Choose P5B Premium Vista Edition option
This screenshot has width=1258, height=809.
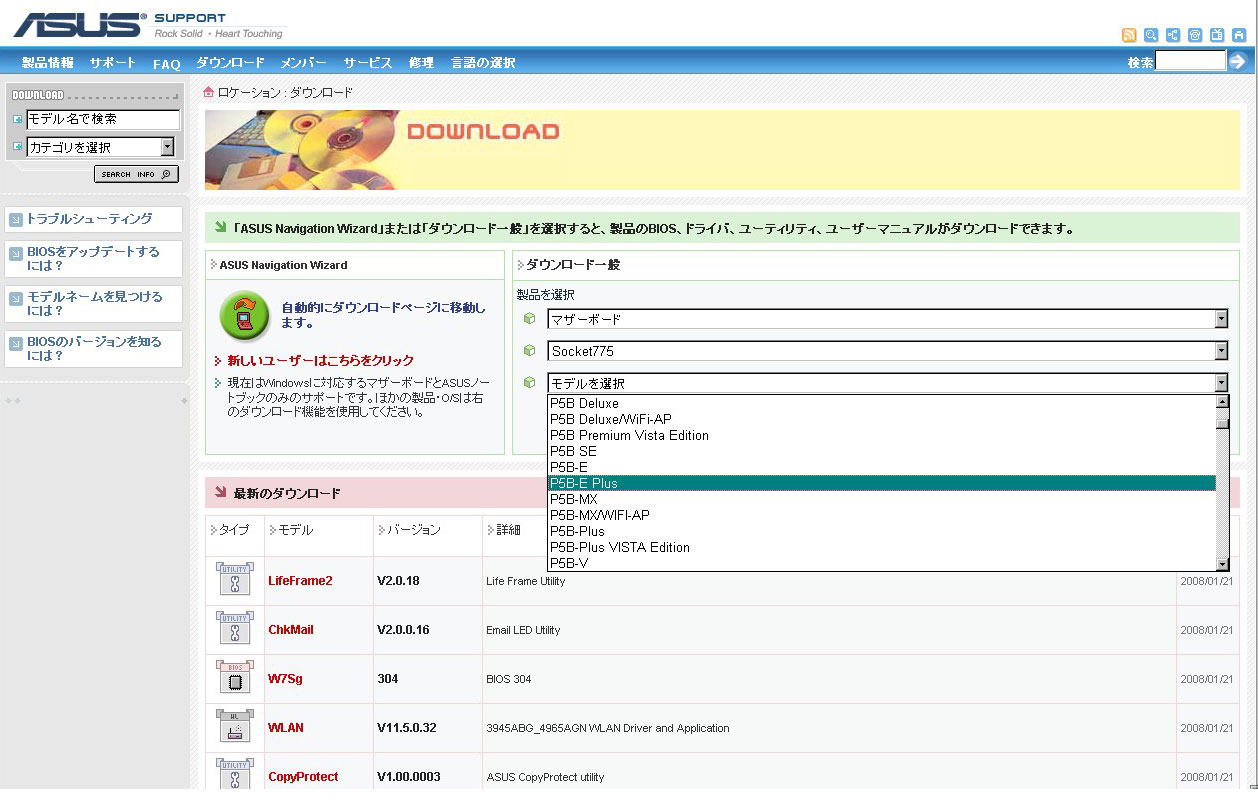point(882,435)
